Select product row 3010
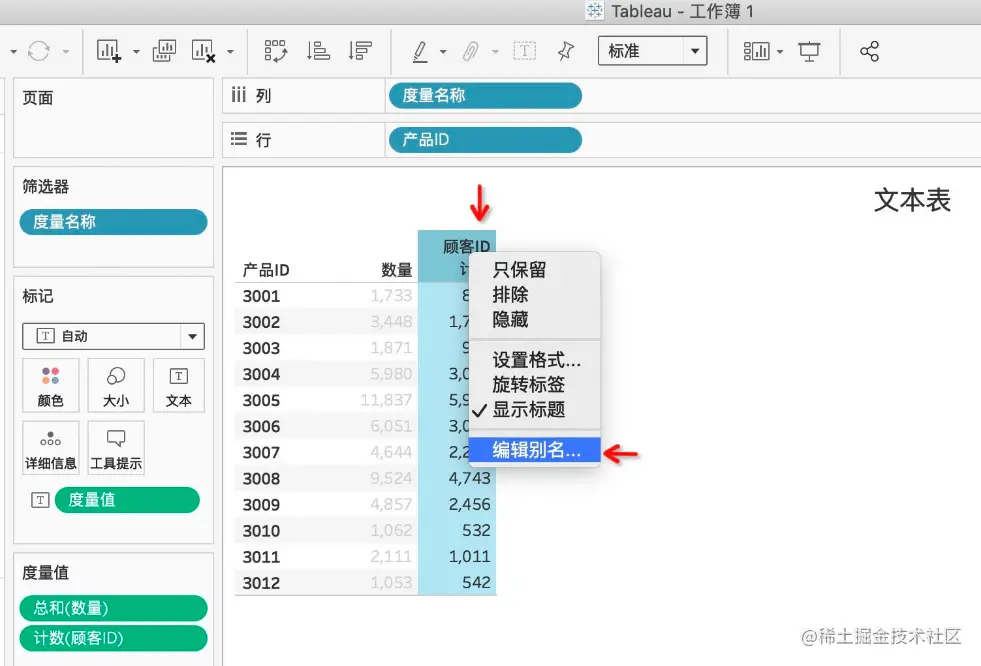 (x=261, y=531)
